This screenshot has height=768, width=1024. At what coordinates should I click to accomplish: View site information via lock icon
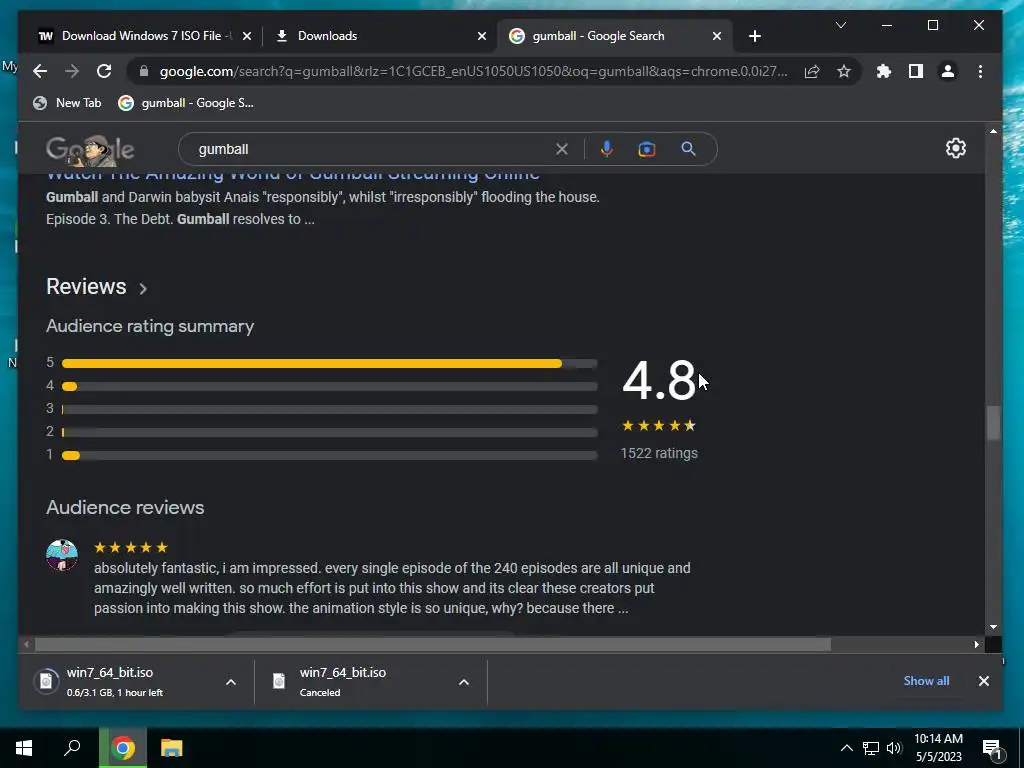144,71
